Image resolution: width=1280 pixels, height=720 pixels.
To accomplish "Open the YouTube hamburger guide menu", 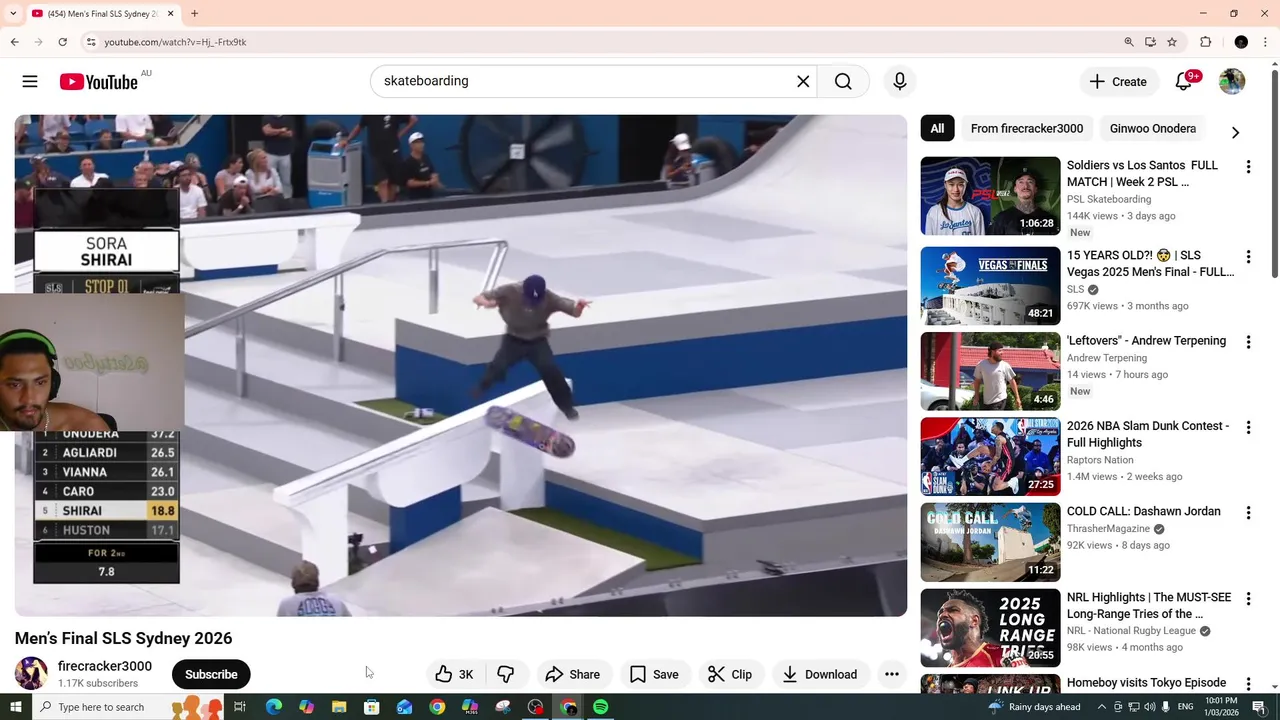I will (x=30, y=81).
